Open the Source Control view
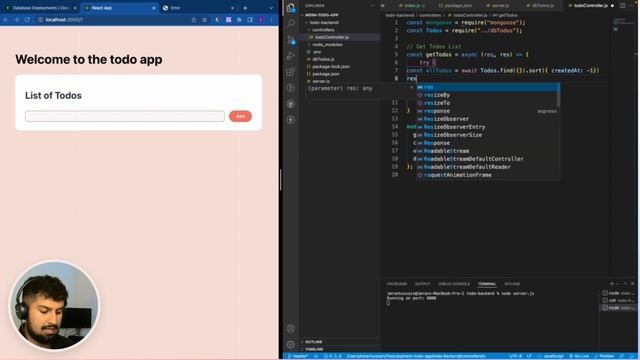 [291, 40]
